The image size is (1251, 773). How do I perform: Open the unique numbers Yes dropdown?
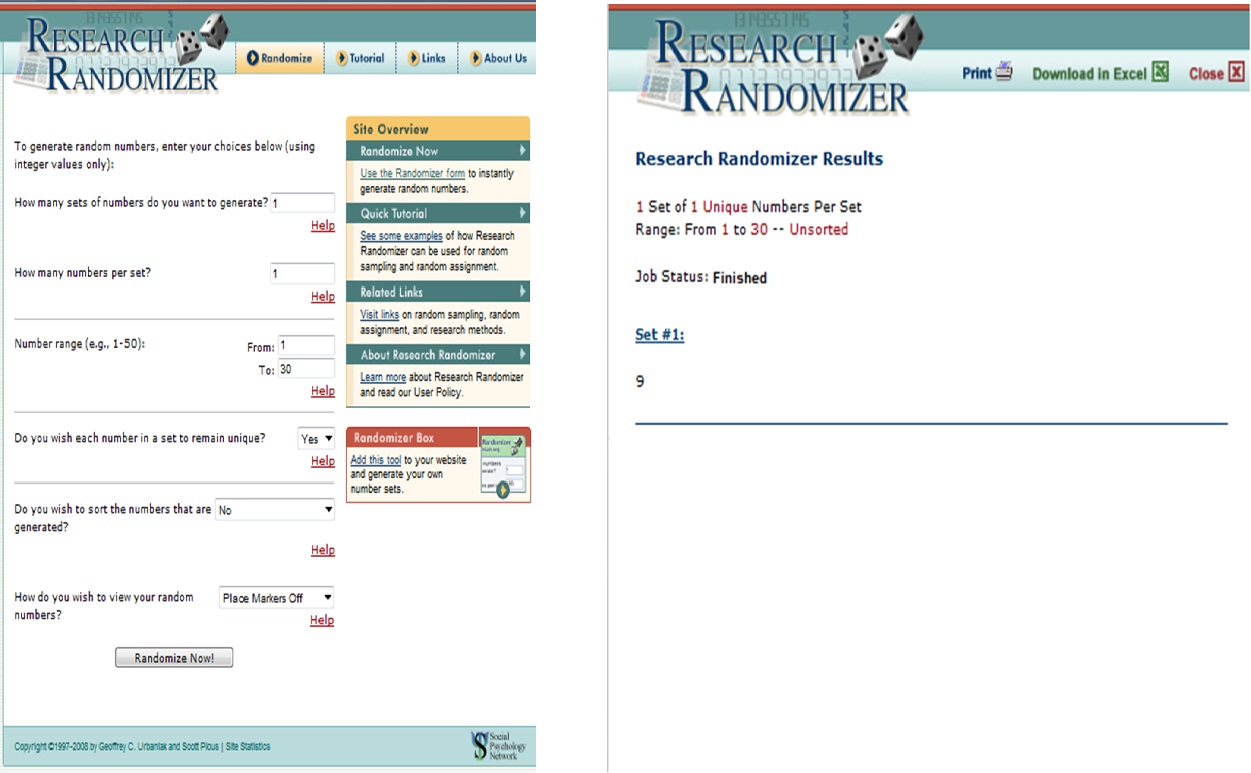(317, 439)
